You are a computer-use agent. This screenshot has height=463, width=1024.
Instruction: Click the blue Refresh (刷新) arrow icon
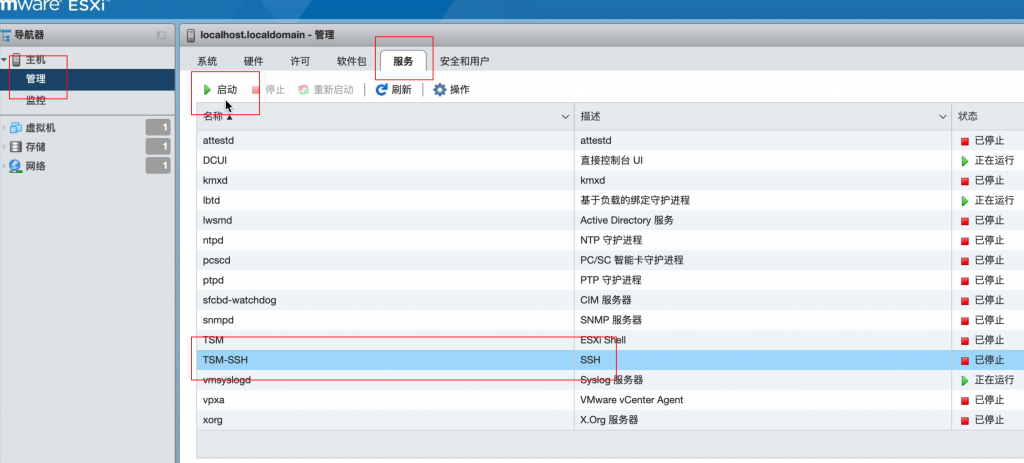pyautogui.click(x=382, y=90)
